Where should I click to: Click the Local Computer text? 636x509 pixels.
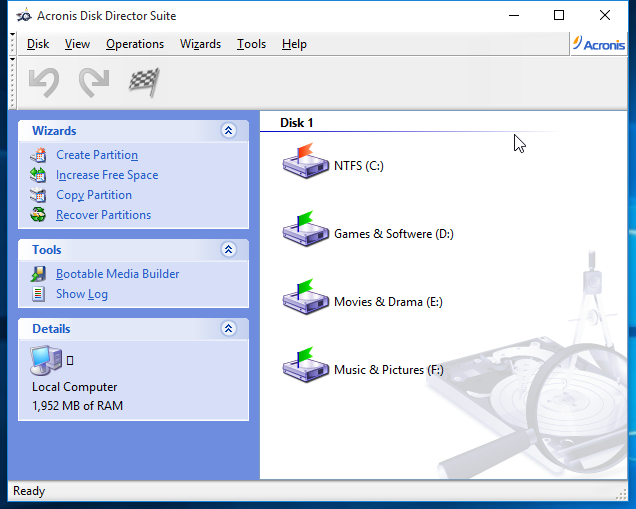[x=75, y=387]
